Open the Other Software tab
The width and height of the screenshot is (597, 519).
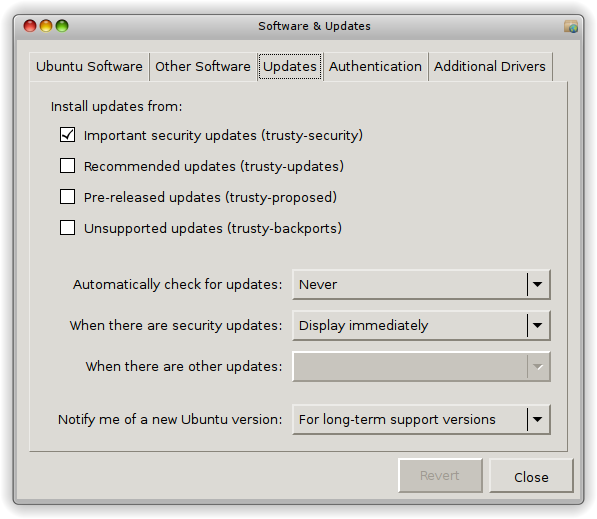point(203,67)
